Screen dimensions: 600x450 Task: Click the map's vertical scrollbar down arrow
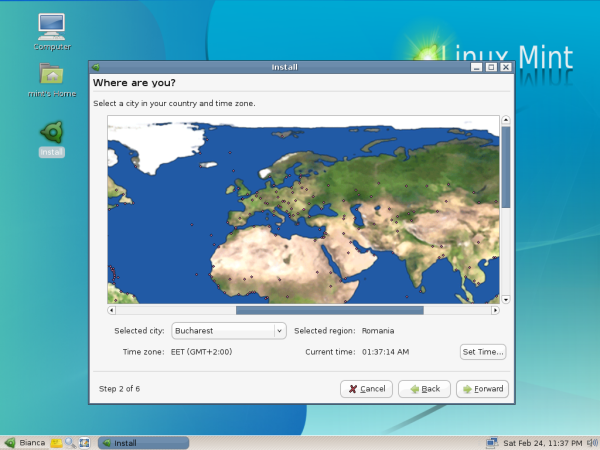coord(506,299)
